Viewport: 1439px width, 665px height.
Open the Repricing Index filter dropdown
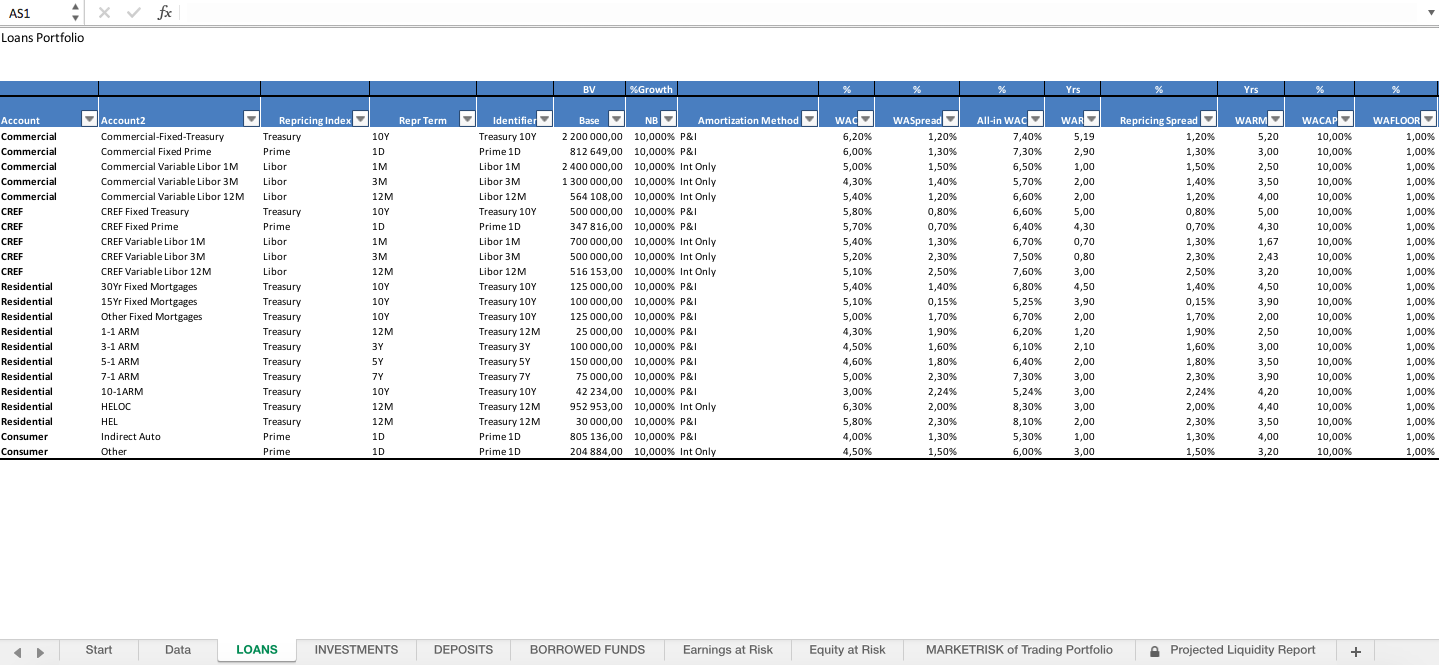(358, 118)
